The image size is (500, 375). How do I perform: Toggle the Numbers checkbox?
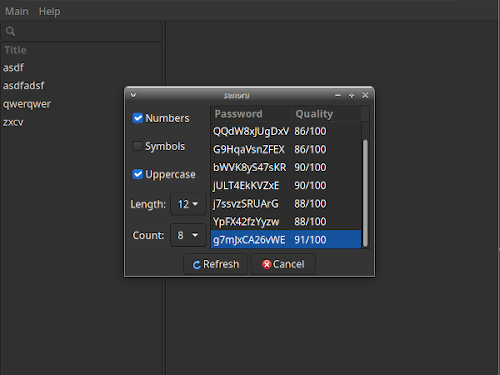coord(137,118)
